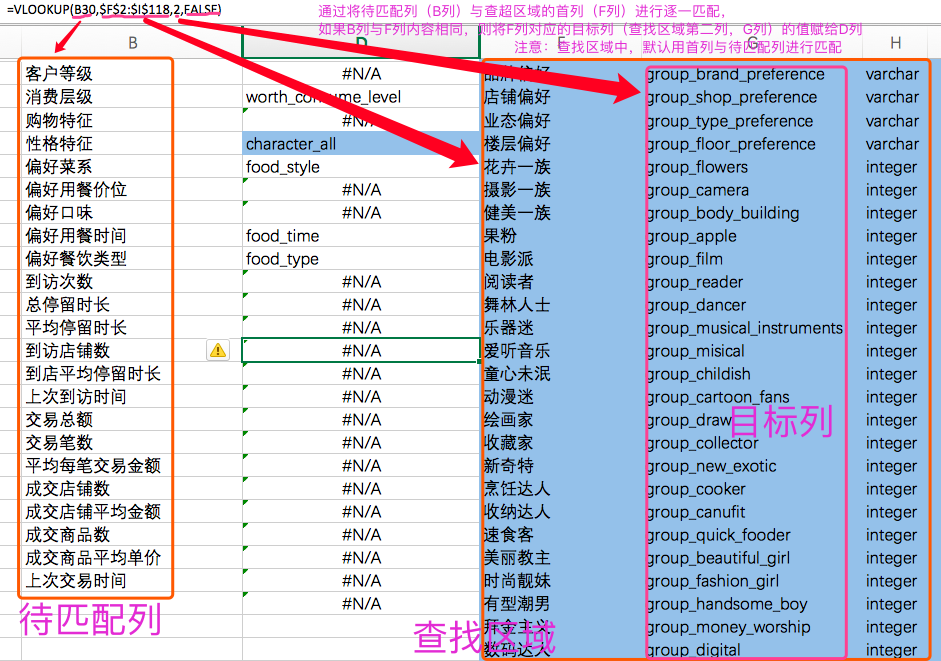Click the 楼层偏好 cell
Screen dimensions: 941x661
562,143
